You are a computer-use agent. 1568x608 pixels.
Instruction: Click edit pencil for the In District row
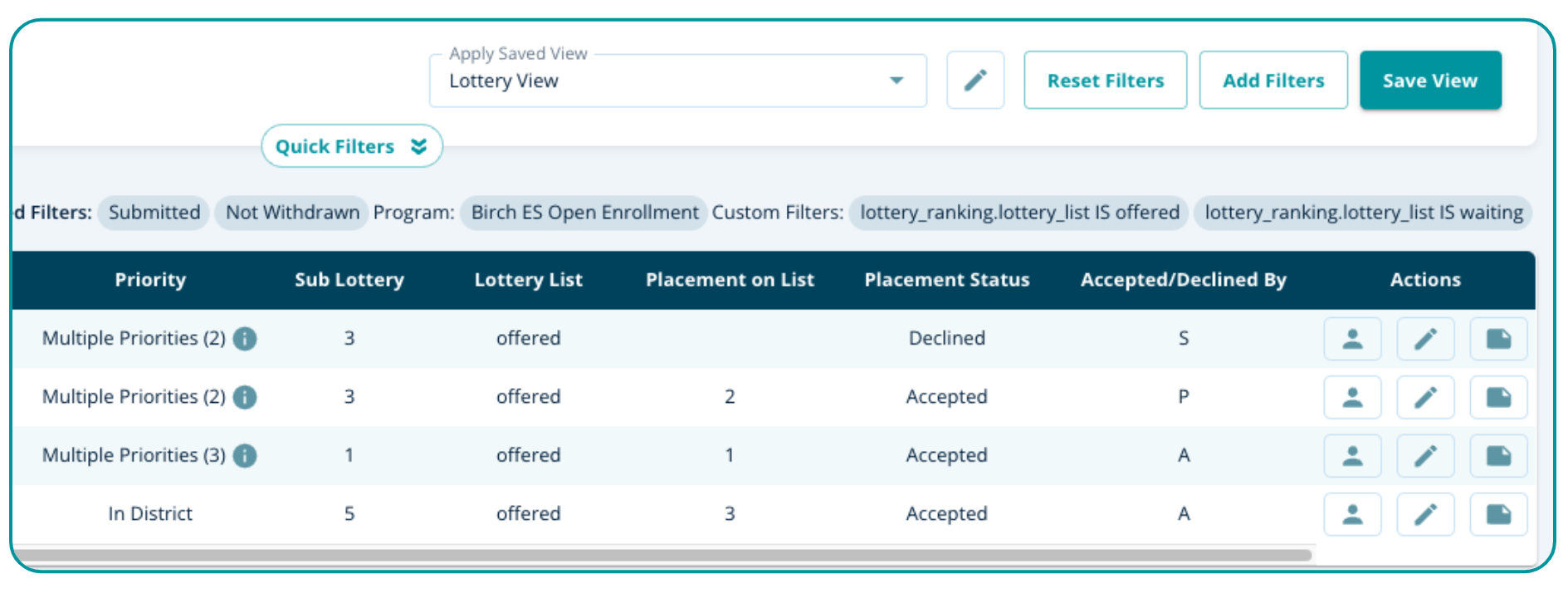coord(1424,514)
